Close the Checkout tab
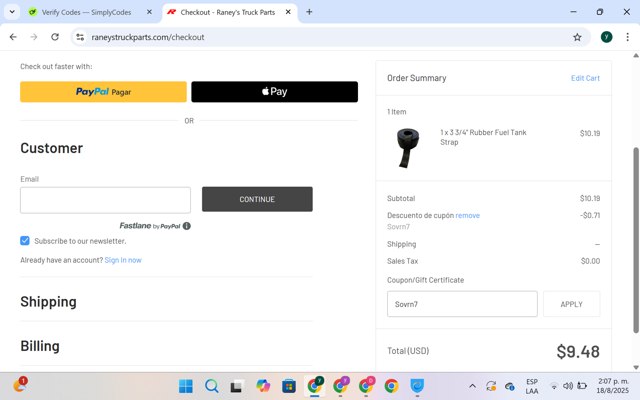640x400 pixels. click(x=288, y=12)
